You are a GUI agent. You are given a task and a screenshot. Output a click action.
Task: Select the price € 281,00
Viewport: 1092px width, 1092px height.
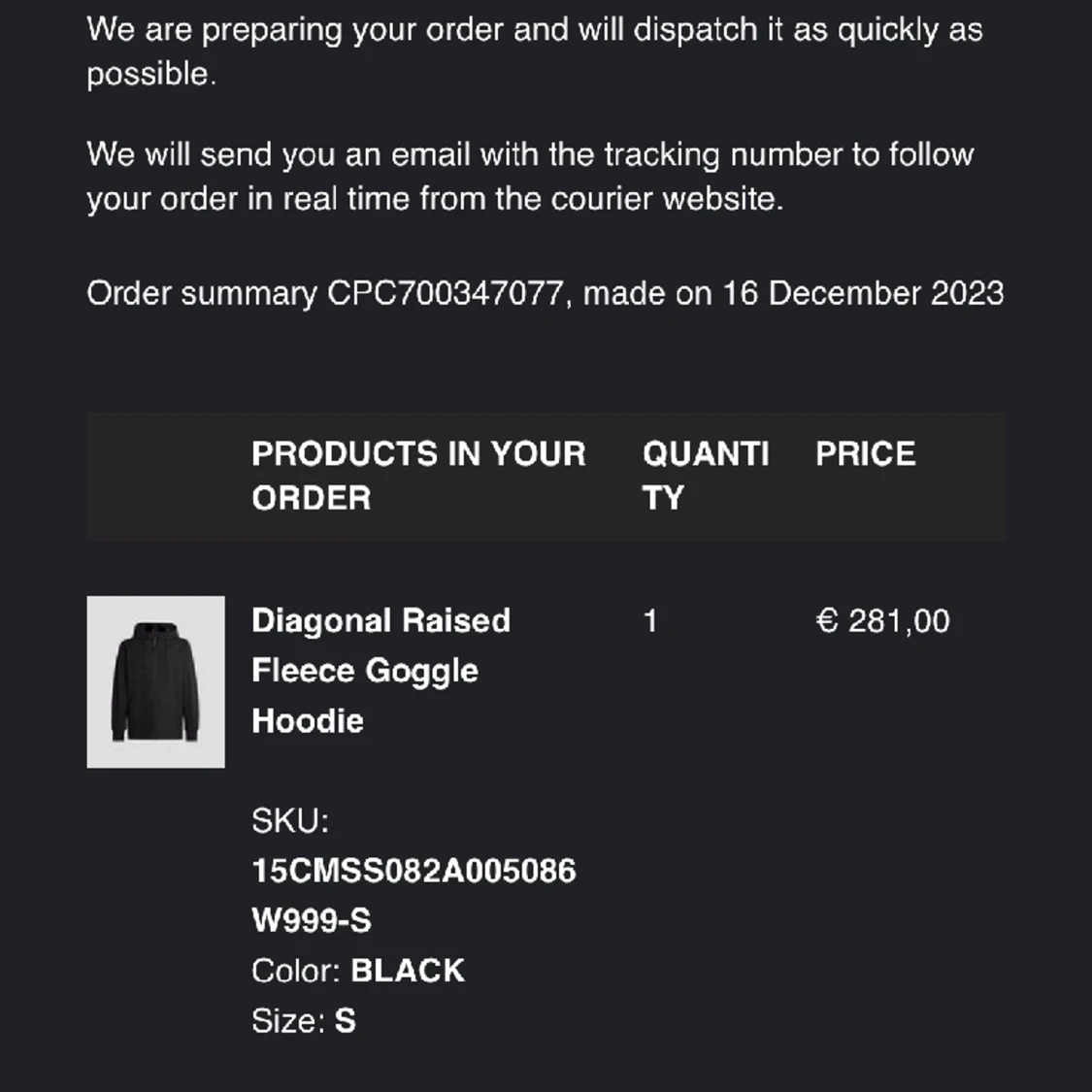pyautogui.click(x=882, y=620)
